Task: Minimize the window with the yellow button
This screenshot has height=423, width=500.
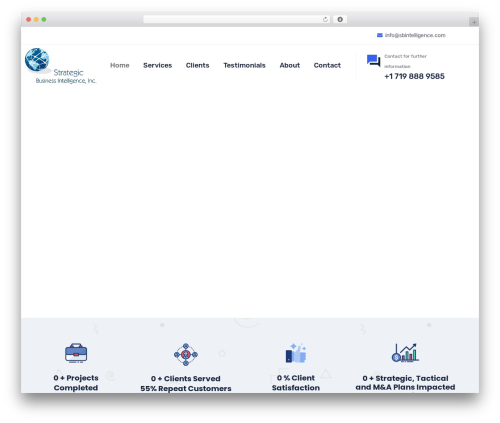Action: click(36, 19)
